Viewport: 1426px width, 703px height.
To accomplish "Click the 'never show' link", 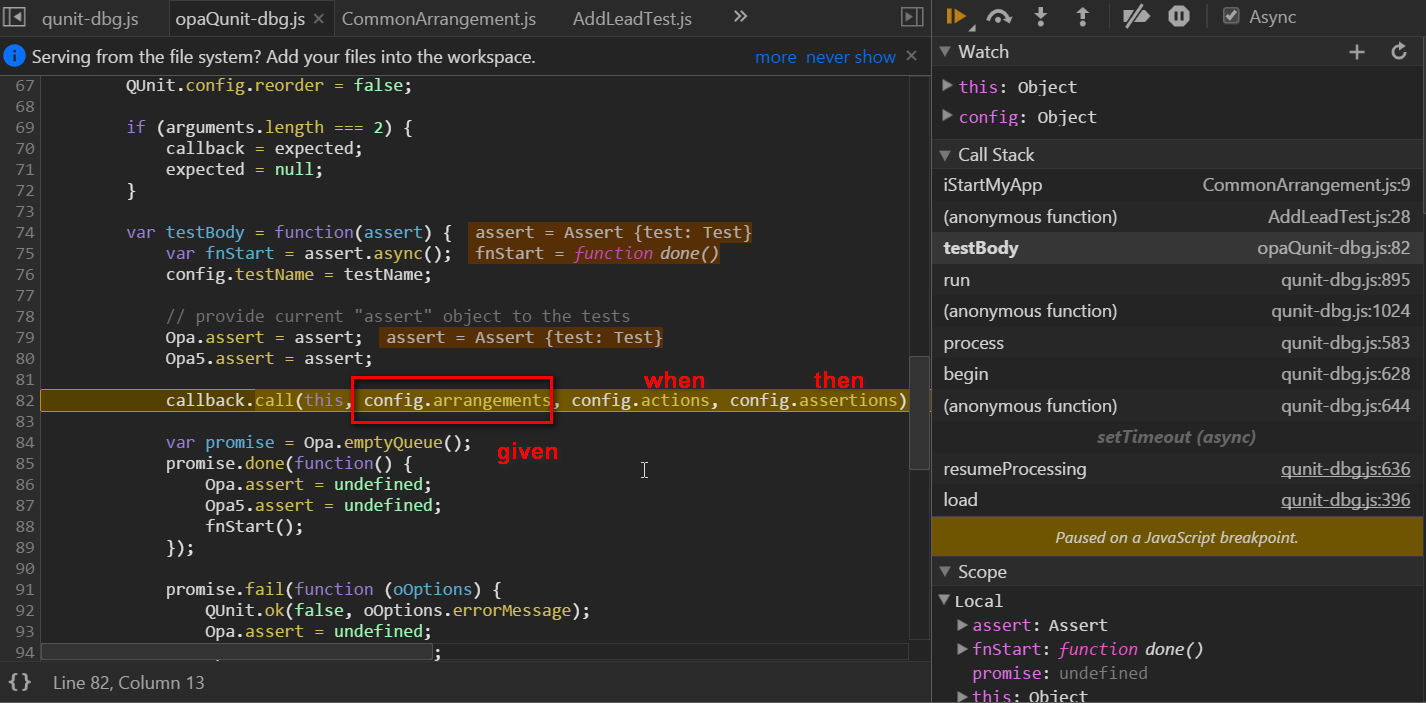I will pos(851,57).
